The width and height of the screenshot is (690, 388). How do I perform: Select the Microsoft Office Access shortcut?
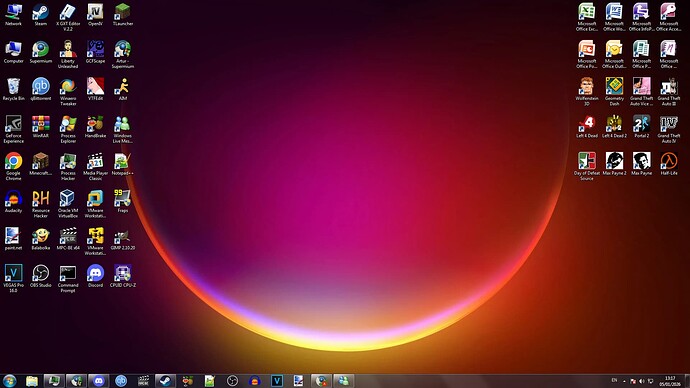(668, 18)
